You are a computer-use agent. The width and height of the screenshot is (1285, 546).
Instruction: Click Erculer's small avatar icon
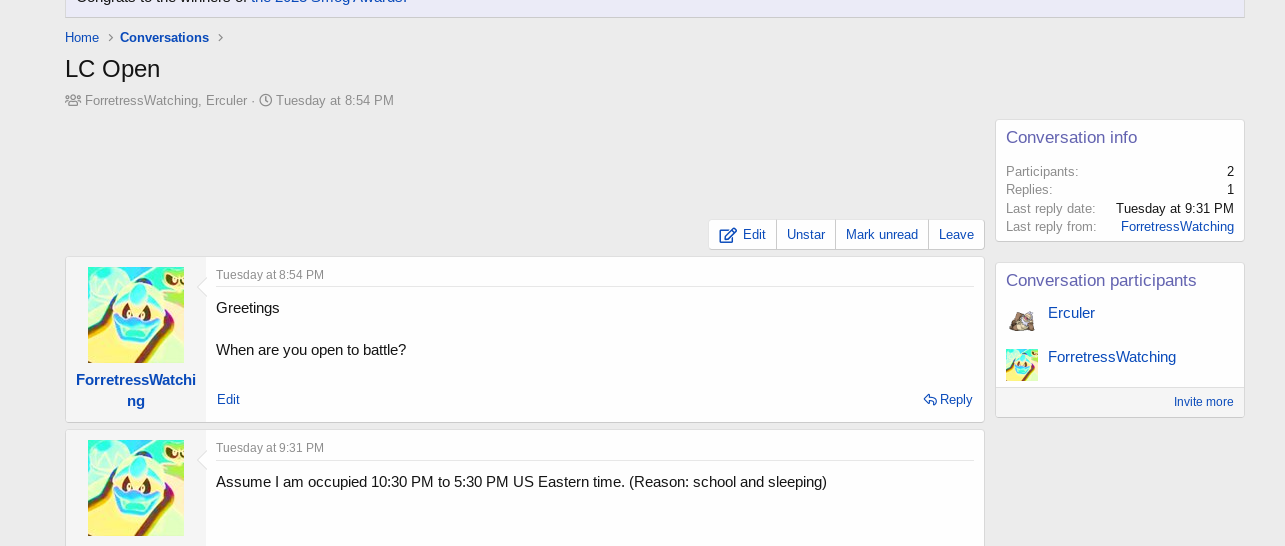point(1021,321)
